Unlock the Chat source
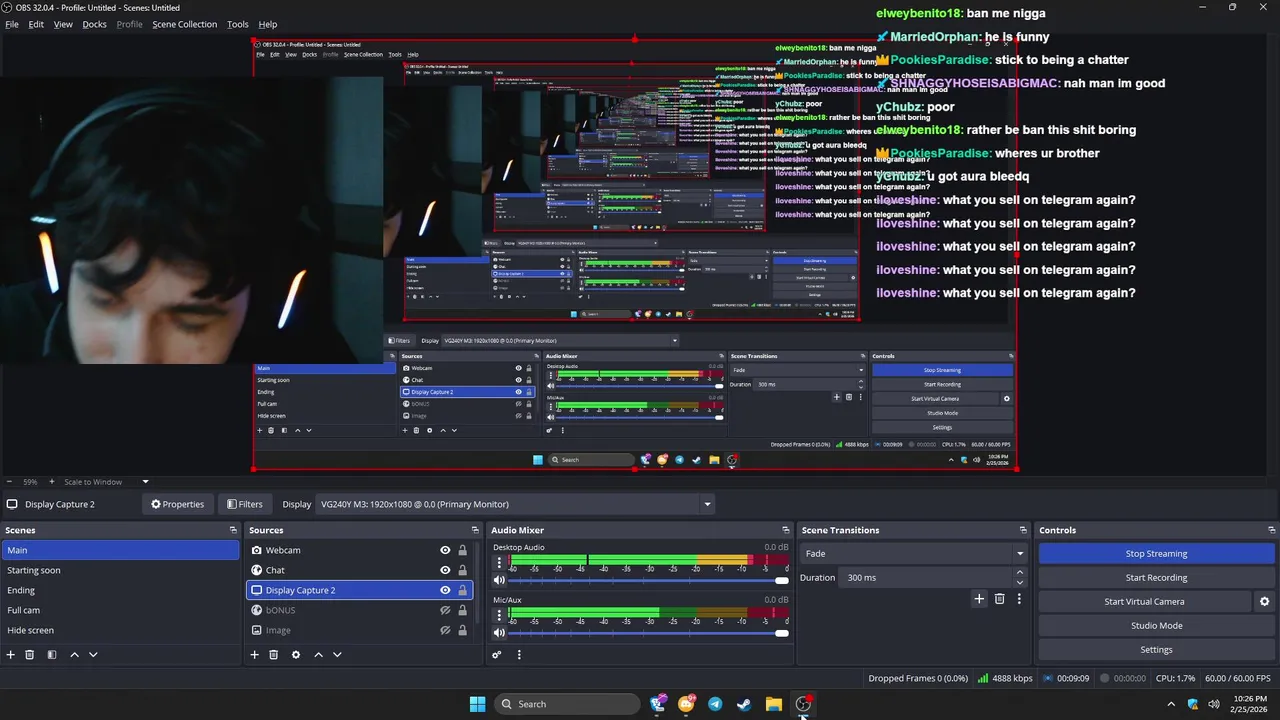Image resolution: width=1280 pixels, height=720 pixels. click(462, 570)
